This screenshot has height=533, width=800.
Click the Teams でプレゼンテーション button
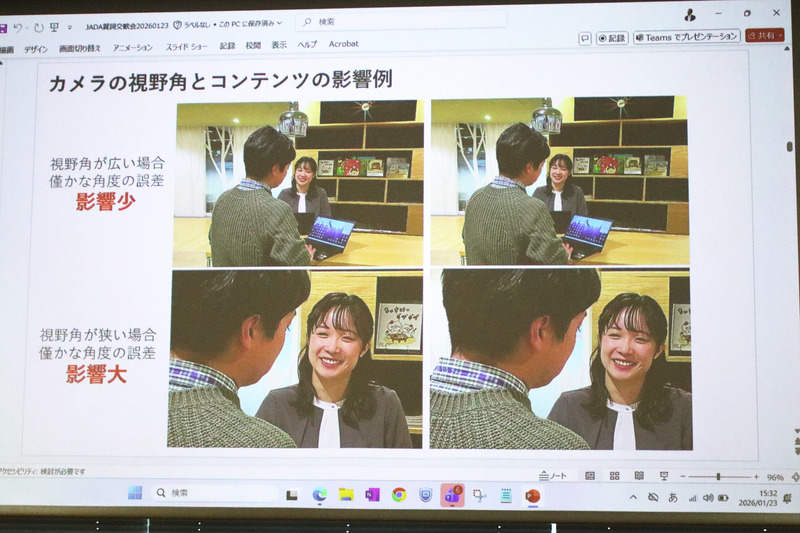[687, 37]
